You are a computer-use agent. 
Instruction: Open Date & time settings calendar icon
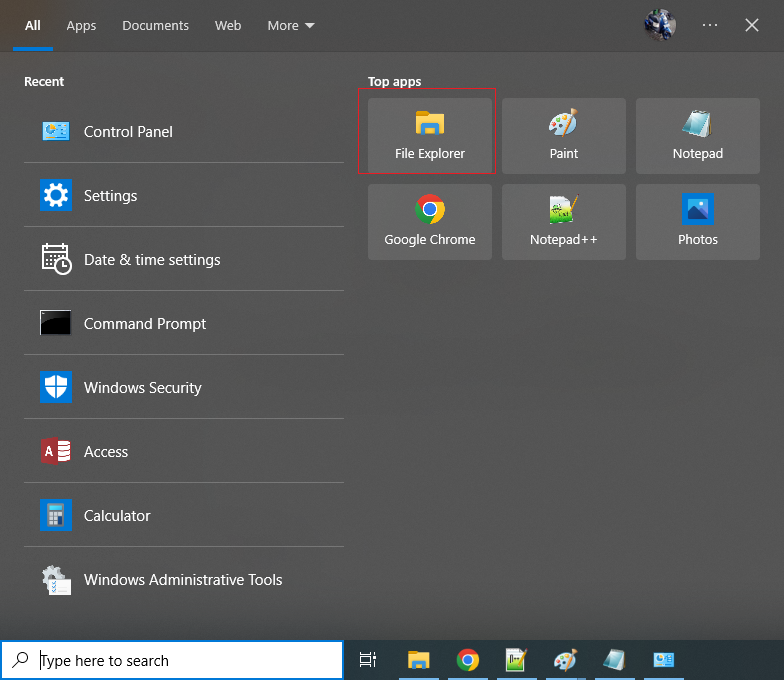56,259
